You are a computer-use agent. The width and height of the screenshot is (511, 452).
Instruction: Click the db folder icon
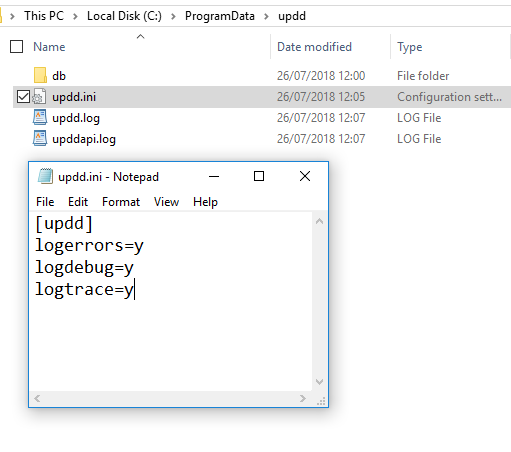pyautogui.click(x=40, y=75)
